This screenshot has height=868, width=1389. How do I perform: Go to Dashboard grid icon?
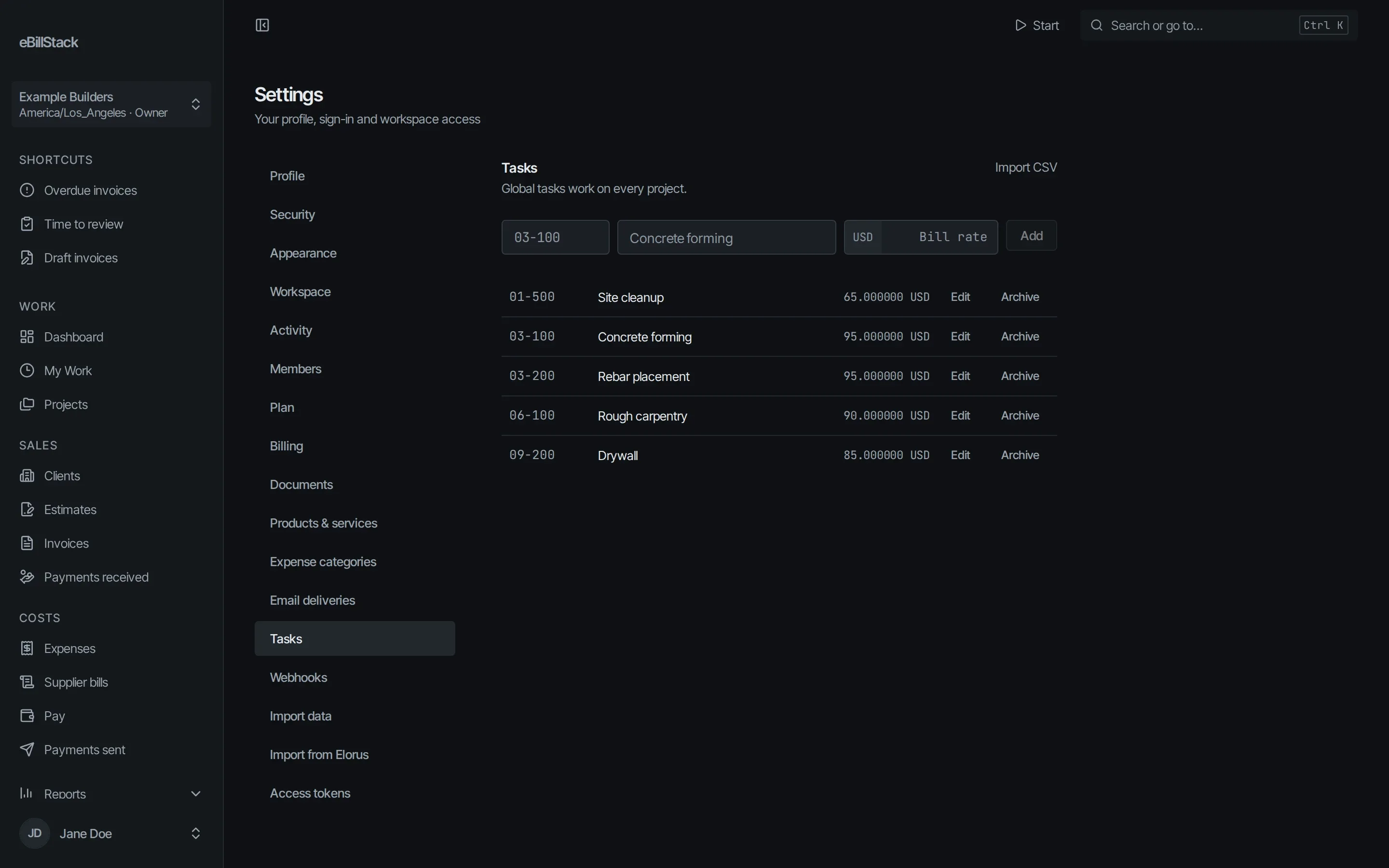(x=27, y=337)
